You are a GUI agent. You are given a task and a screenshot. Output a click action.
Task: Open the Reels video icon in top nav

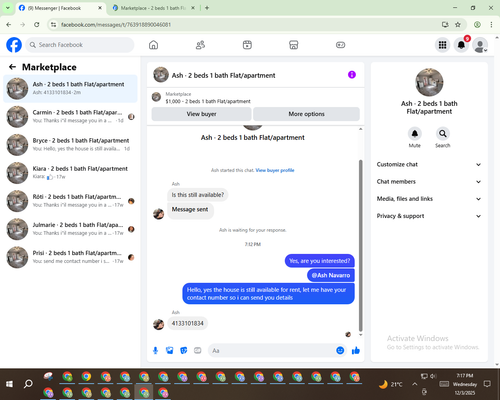tap(247, 45)
